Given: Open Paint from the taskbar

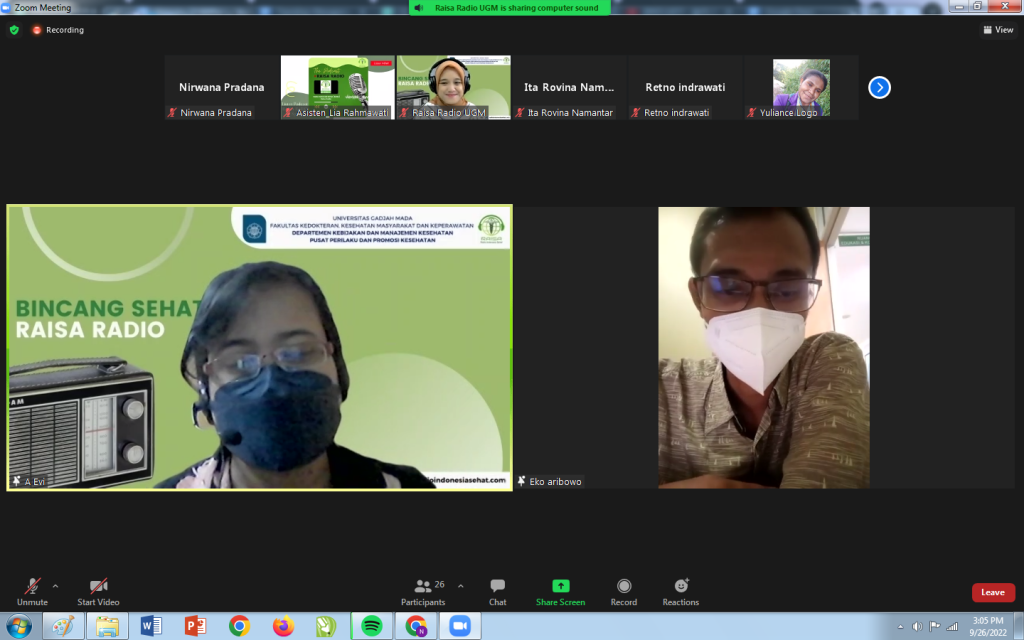Looking at the screenshot, I should (x=63, y=626).
